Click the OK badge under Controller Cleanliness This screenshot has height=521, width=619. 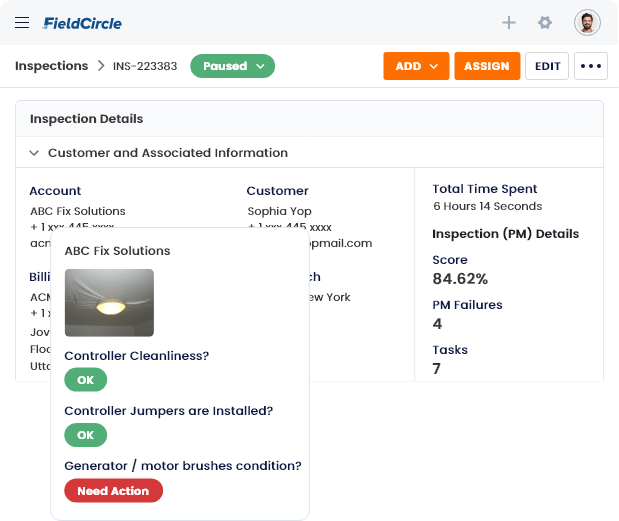85,380
